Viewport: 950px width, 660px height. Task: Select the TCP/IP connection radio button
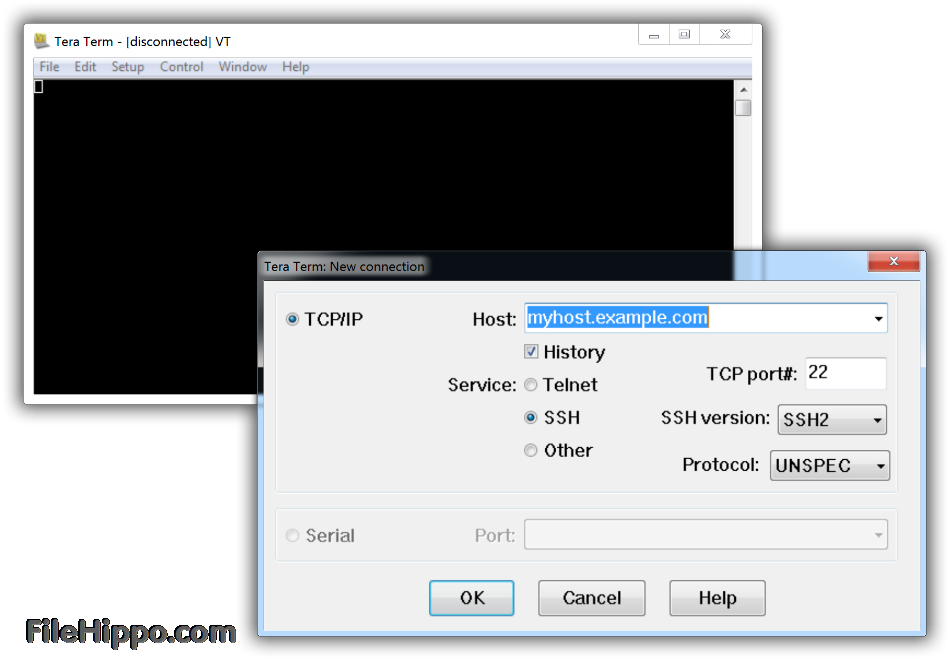[x=293, y=319]
